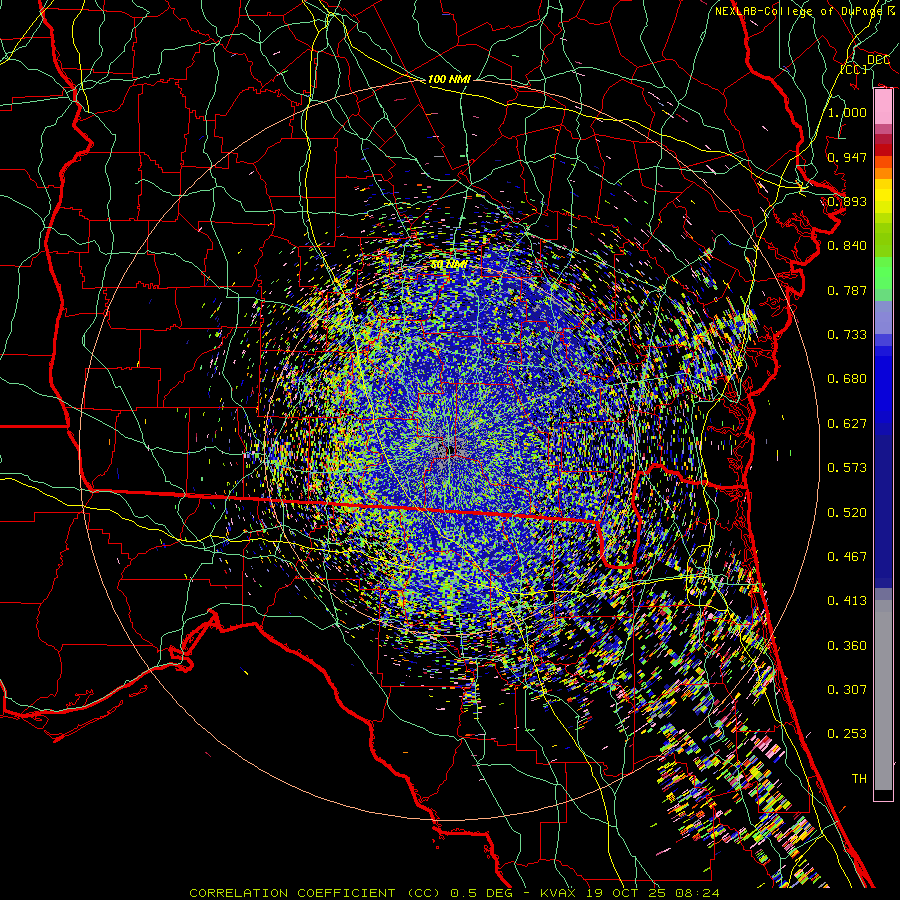Image resolution: width=900 pixels, height=900 pixels.
Task: Click the DEC label above the legend
Action: click(878, 60)
